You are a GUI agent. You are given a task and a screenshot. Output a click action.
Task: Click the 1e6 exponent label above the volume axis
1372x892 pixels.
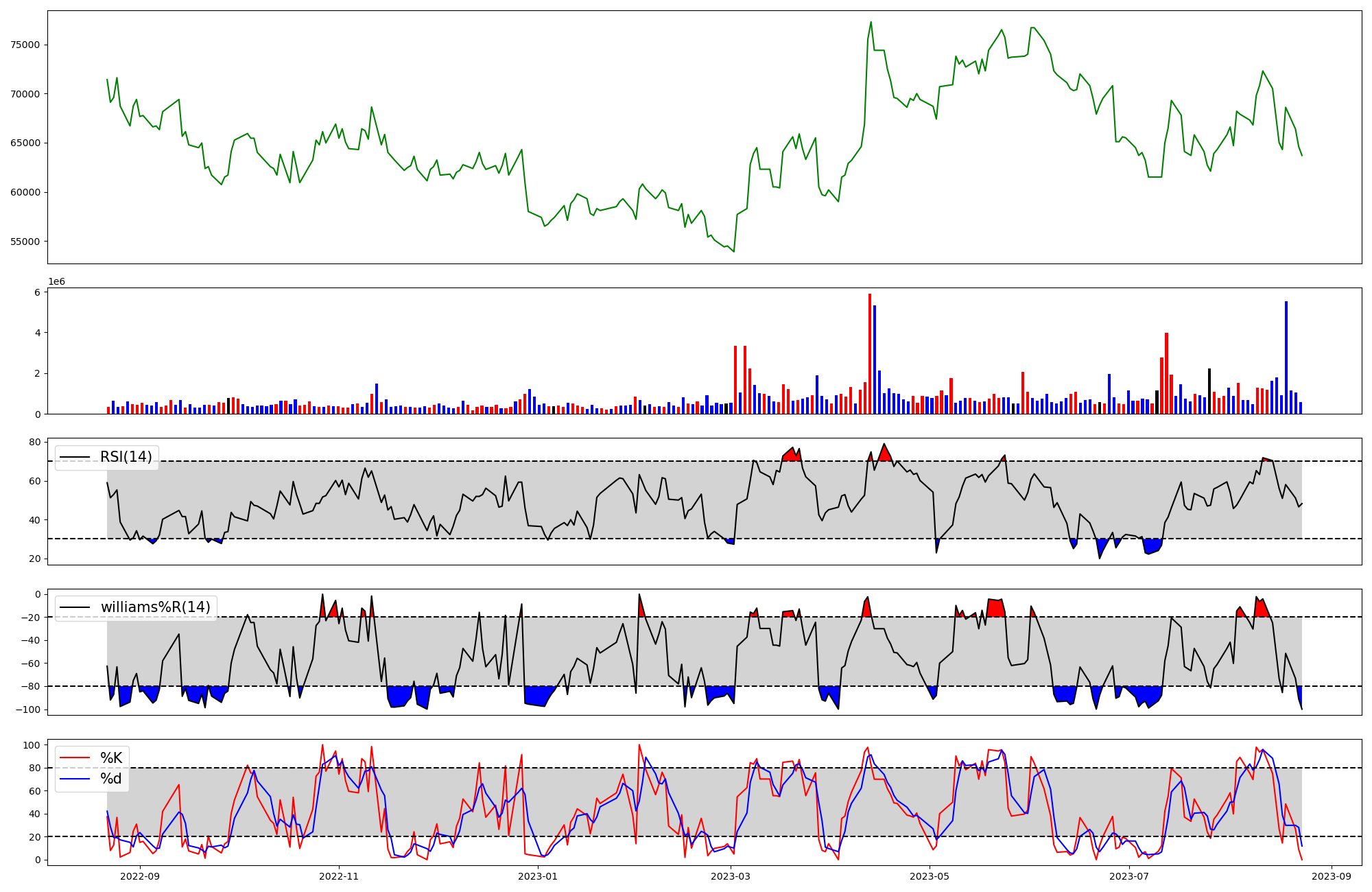56,282
